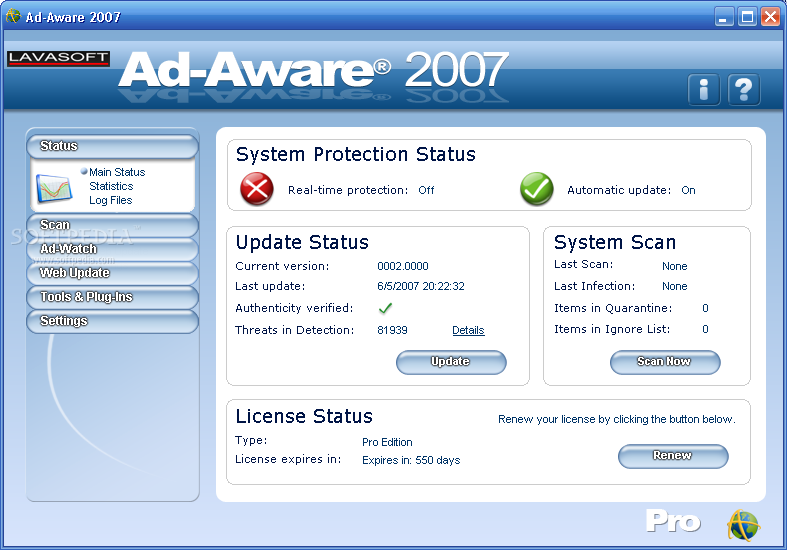787x550 pixels.
Task: Open the info (i) icon button
Action: pos(704,89)
